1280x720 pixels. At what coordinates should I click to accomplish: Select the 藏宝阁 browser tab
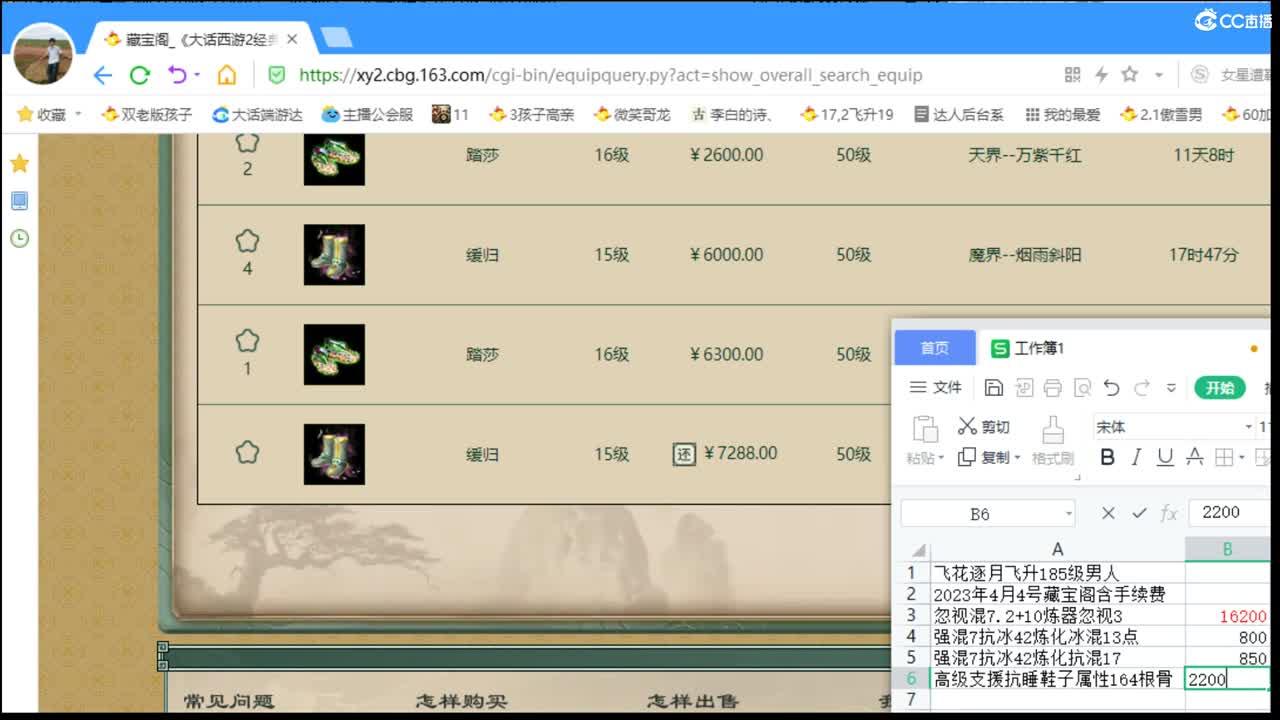point(202,40)
